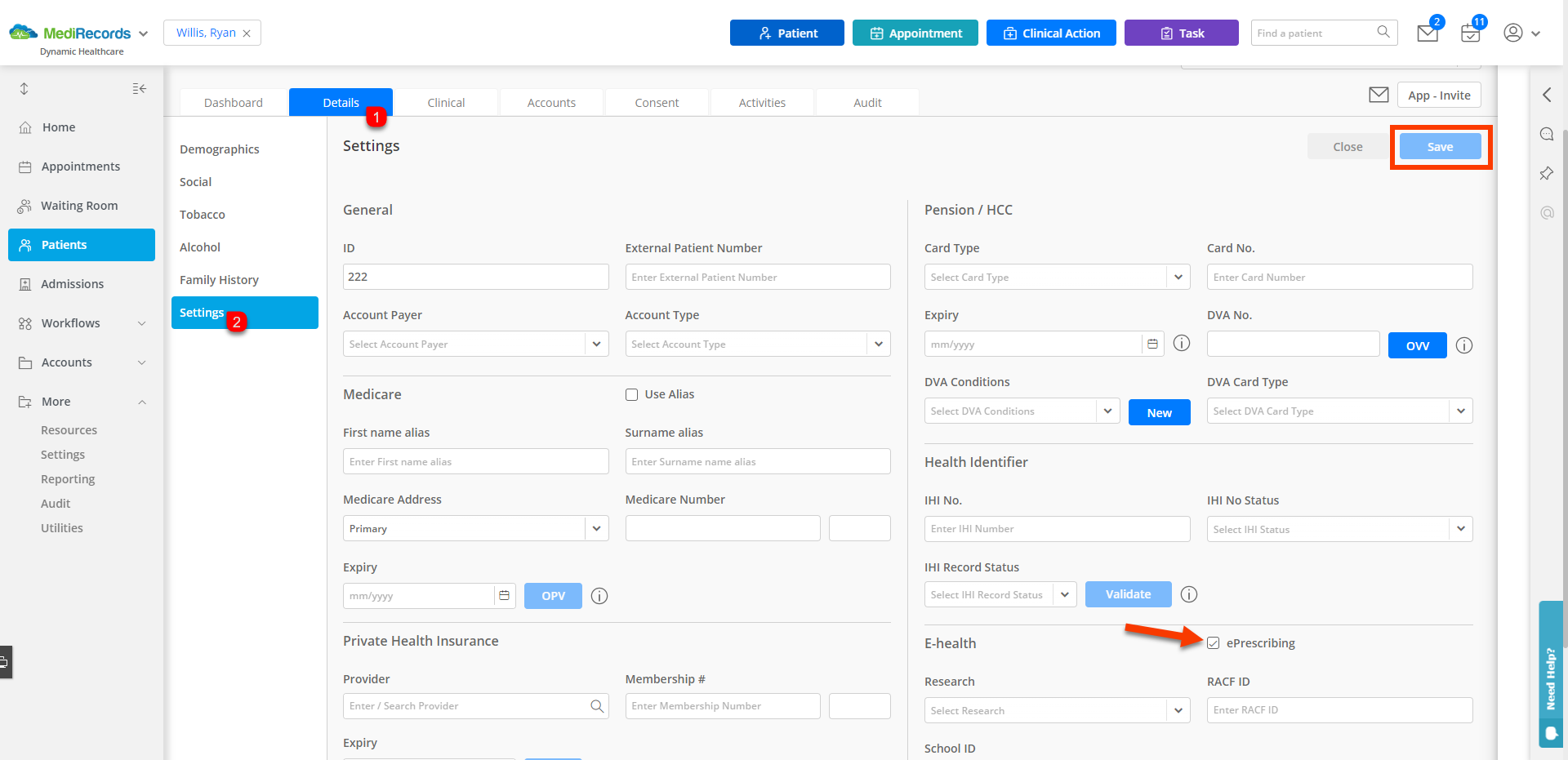Open Demographics in the details menu

pyautogui.click(x=220, y=149)
